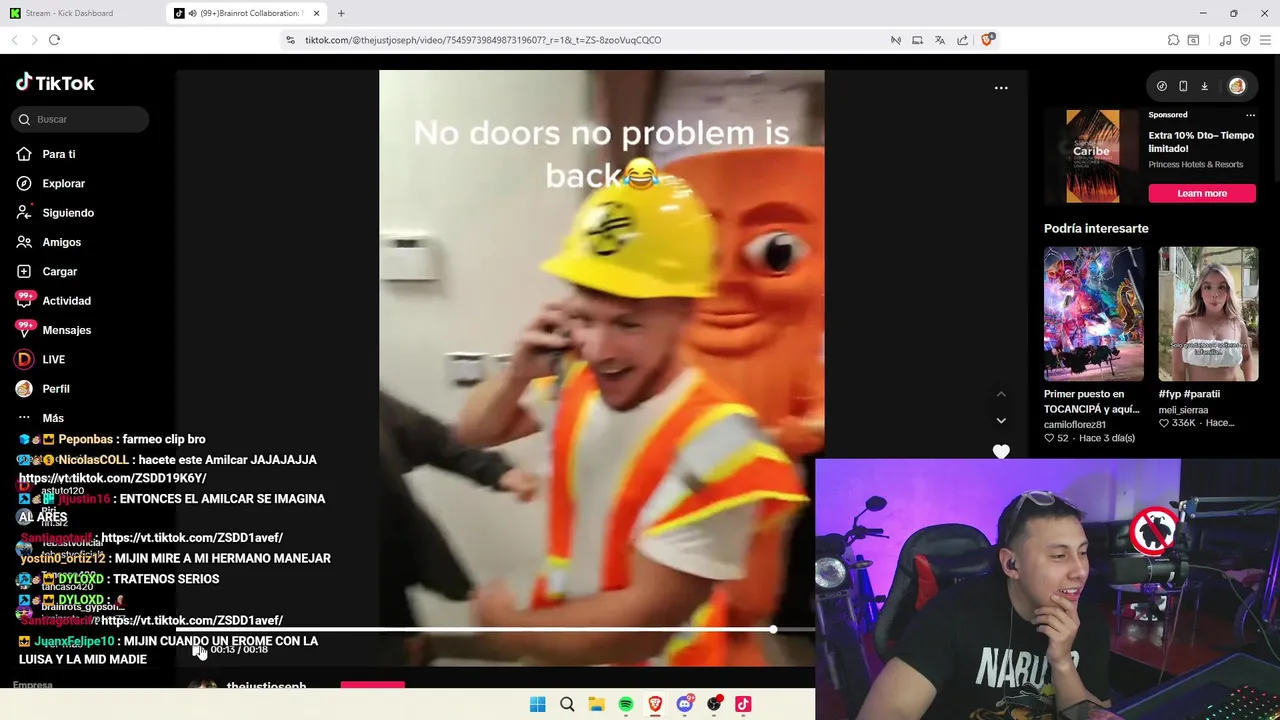Open Windows Start menu
1280x720 pixels.
pyautogui.click(x=537, y=704)
